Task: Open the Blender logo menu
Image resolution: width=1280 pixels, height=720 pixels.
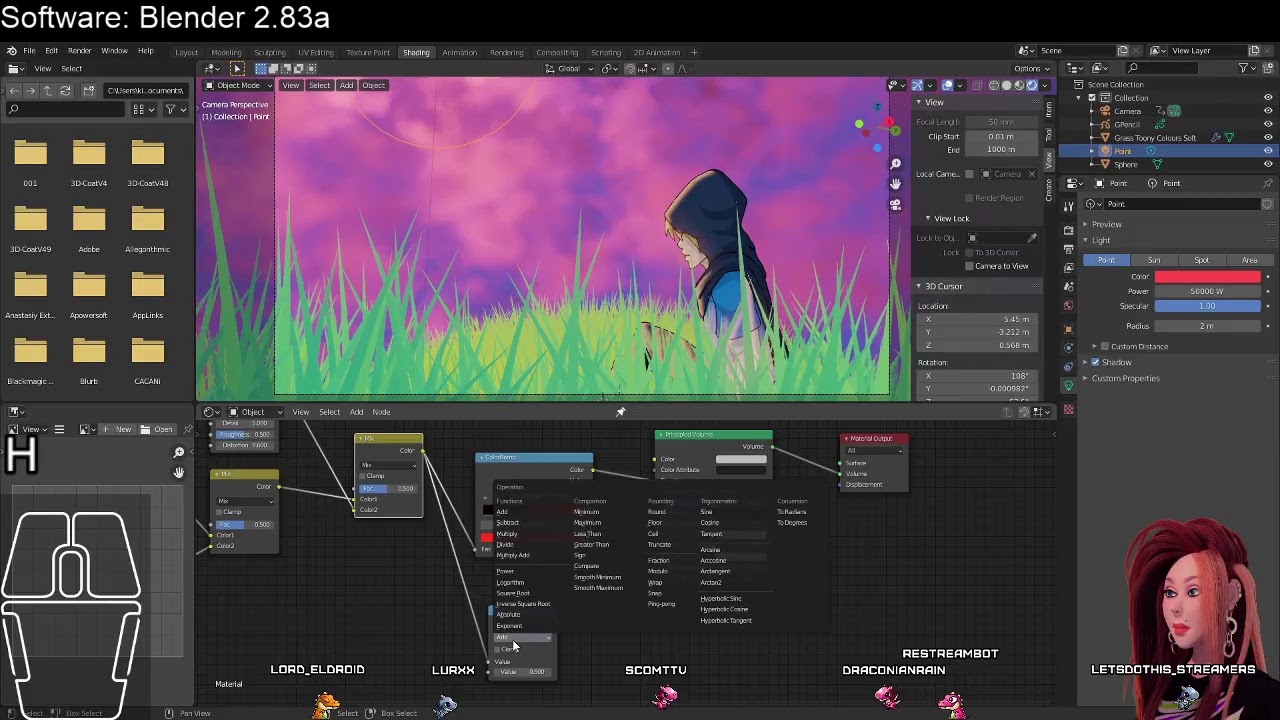Action: (11, 51)
